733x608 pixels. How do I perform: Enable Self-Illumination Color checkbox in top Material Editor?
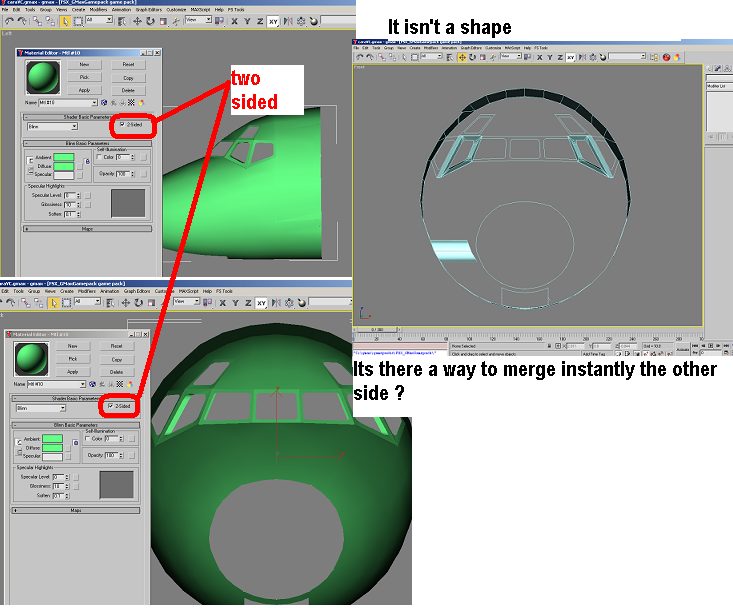coord(99,157)
